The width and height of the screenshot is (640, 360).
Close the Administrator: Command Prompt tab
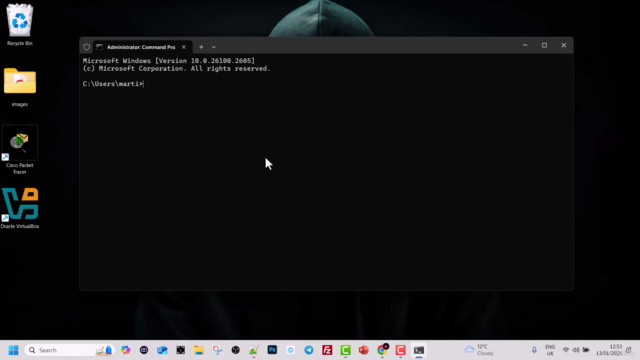184,47
